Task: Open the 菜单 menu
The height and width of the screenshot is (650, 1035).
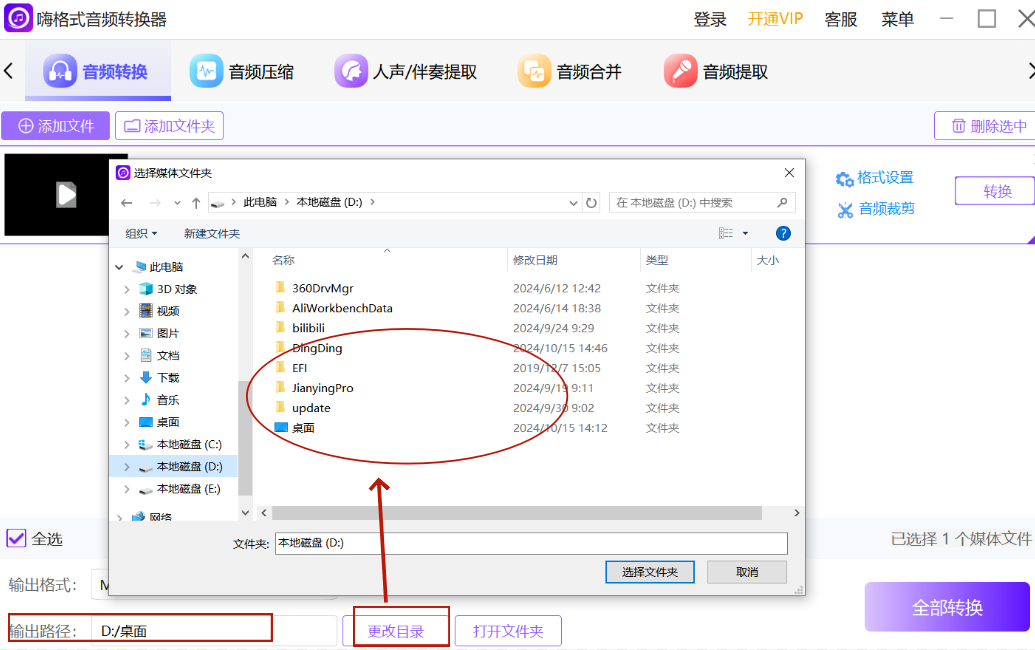Action: tap(897, 19)
